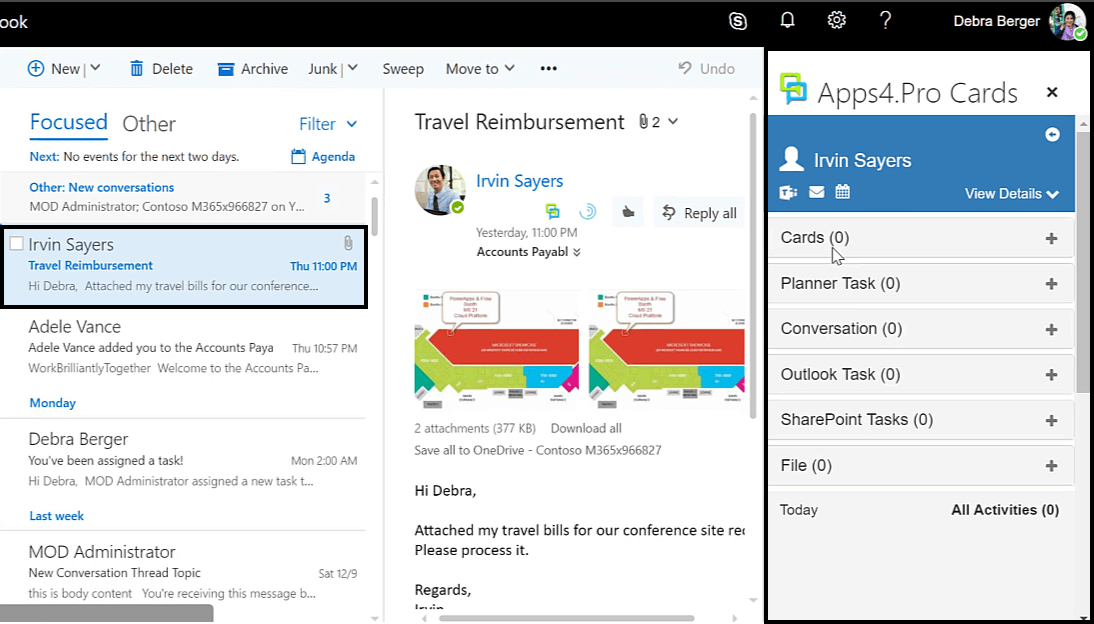This screenshot has height=624, width=1094.
Task: Open the Other: New conversations row
Action: point(183,198)
